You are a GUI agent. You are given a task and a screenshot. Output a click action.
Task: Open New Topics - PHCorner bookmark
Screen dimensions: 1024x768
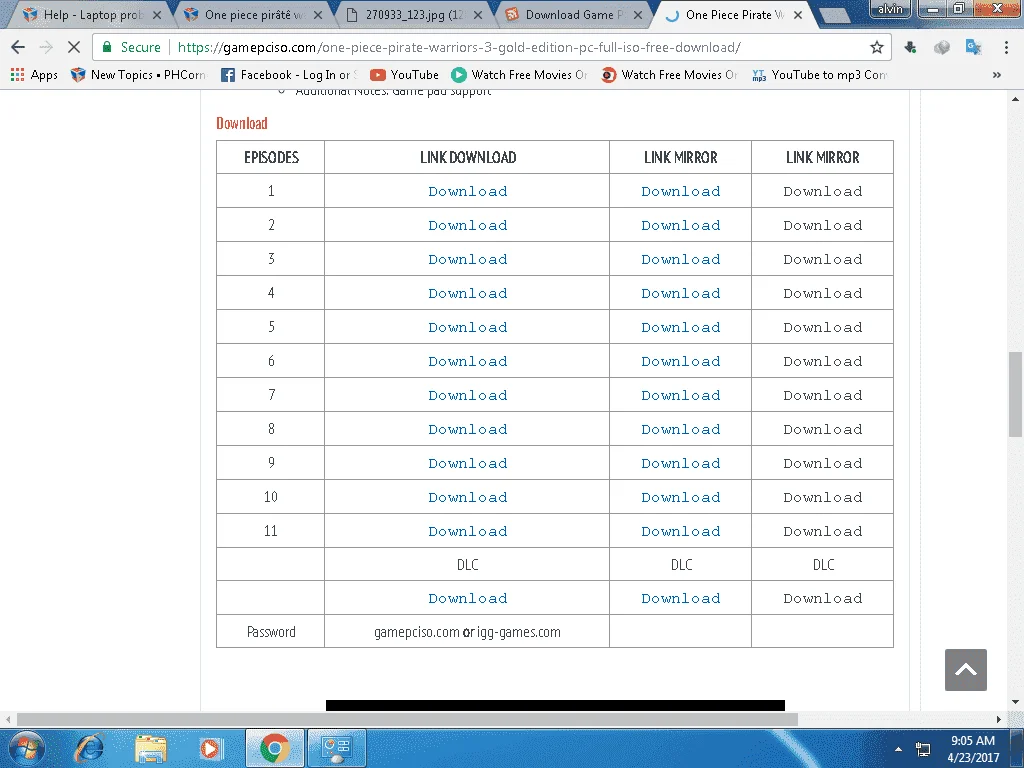pos(138,75)
